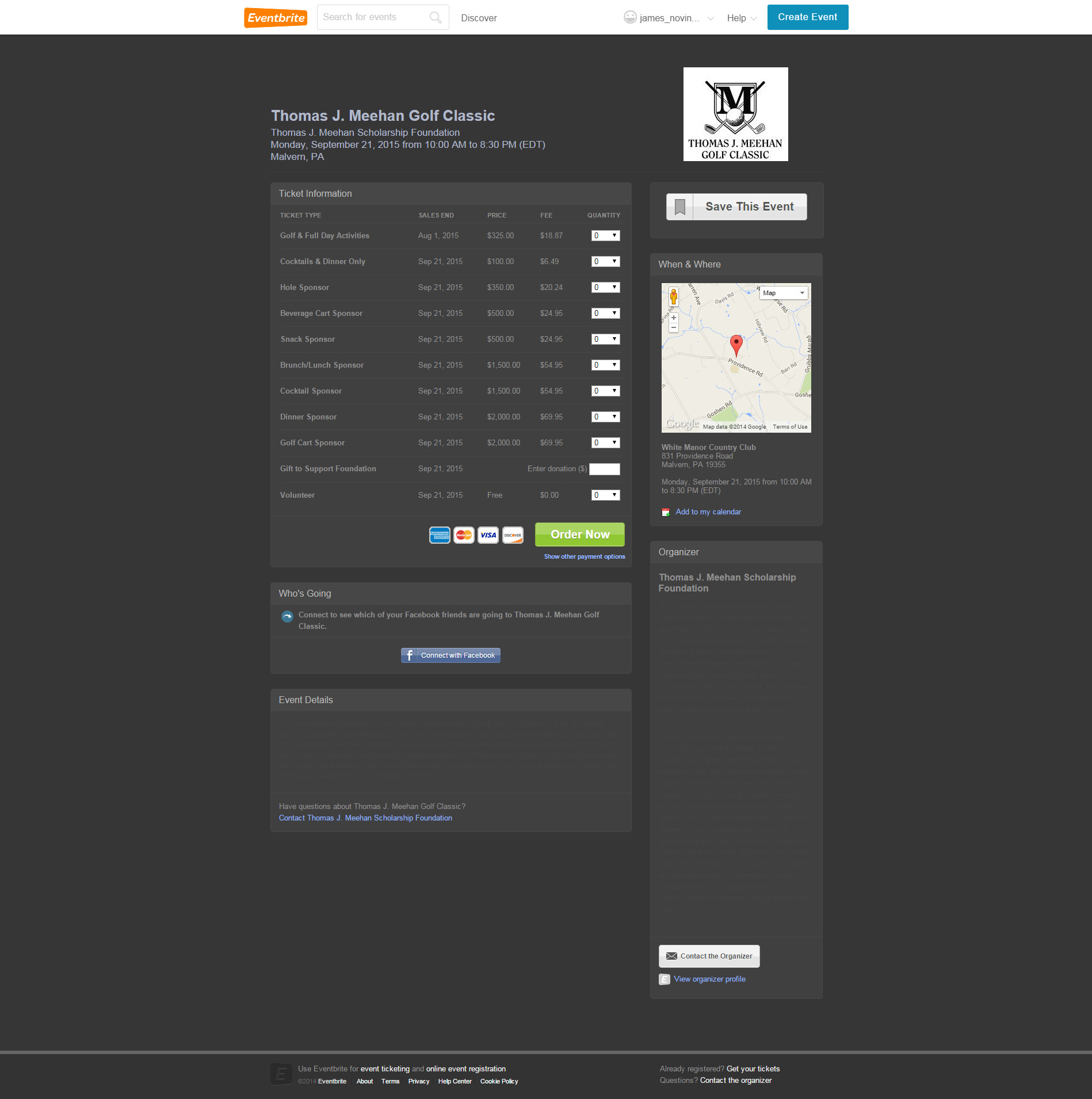Click footer Help Center link

pos(455,1082)
